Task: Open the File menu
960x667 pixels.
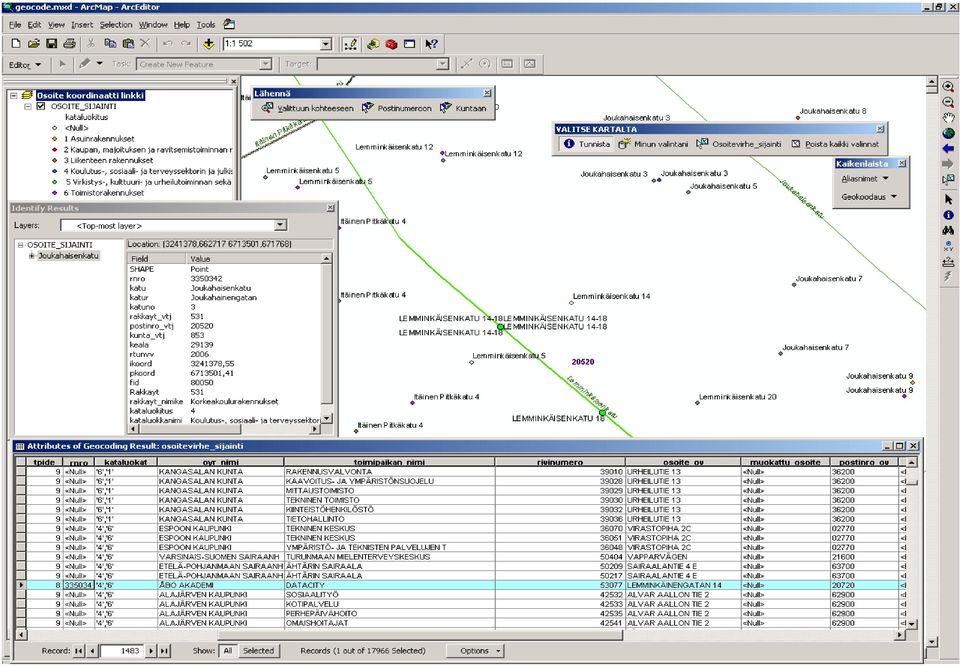Action: tap(15, 24)
